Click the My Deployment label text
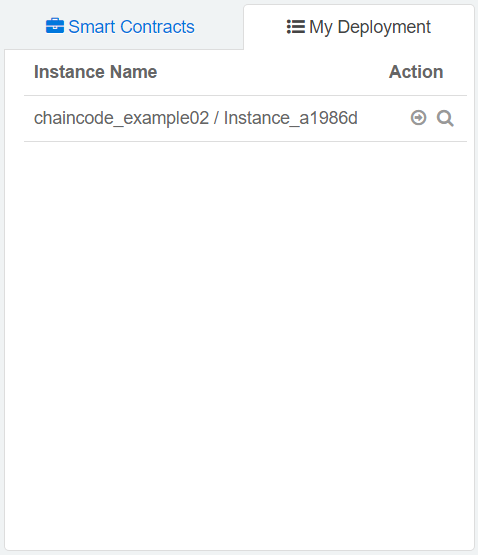Screen dimensions: 478x555 pyautogui.click(x=370, y=27)
